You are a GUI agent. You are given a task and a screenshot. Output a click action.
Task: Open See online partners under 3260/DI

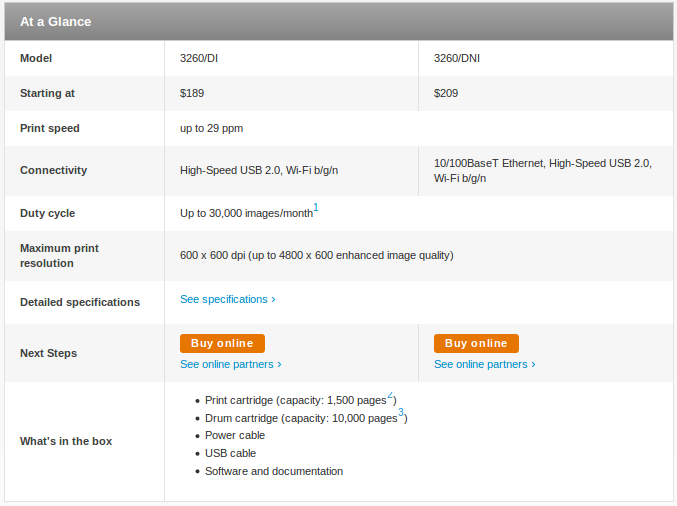tap(230, 365)
